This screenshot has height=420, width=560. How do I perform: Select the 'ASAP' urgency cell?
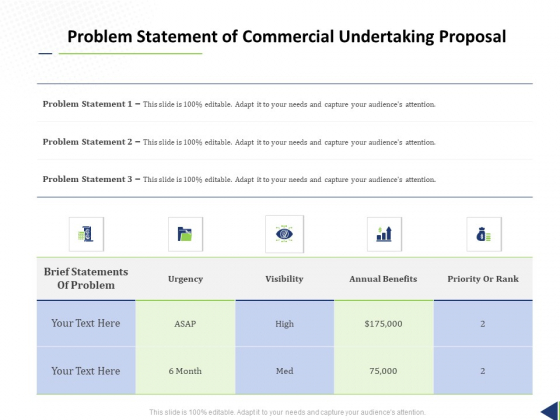[x=185, y=324]
